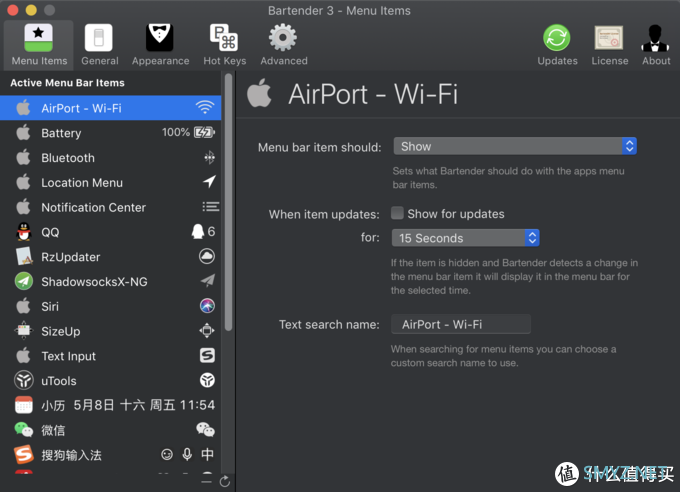Open the Menu Items tab
680x492 pixels.
39,45
